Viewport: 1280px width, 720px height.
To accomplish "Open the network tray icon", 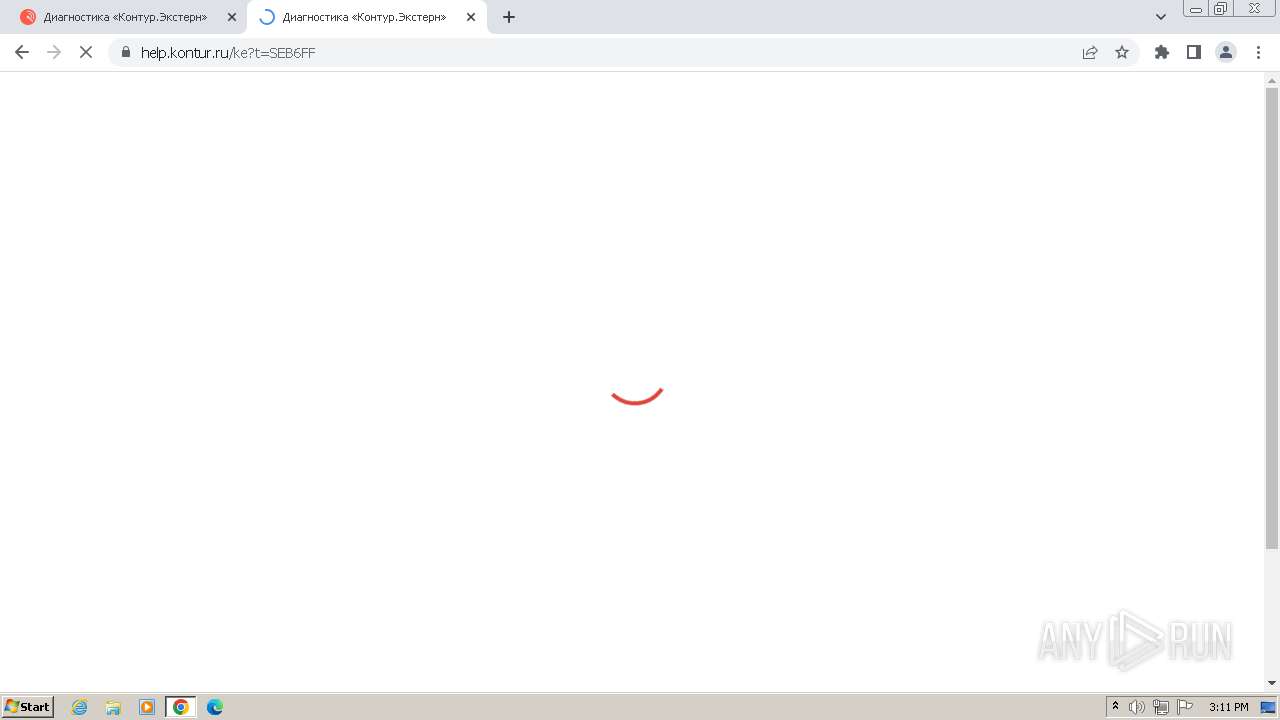I will pos(1161,707).
